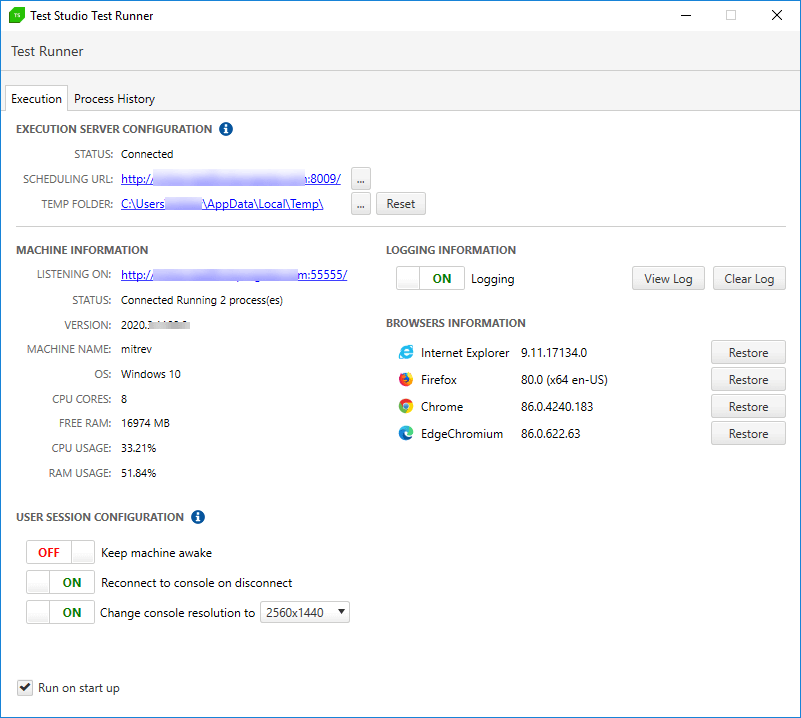801x718 pixels.
Task: Click the Chrome browser icon
Action: (406, 406)
